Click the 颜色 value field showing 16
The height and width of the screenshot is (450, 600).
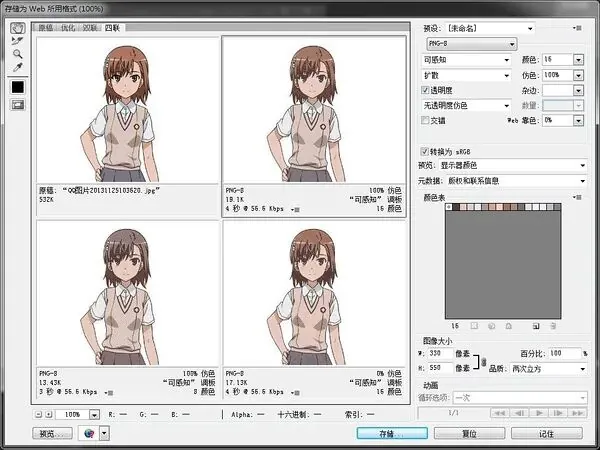pyautogui.click(x=558, y=60)
